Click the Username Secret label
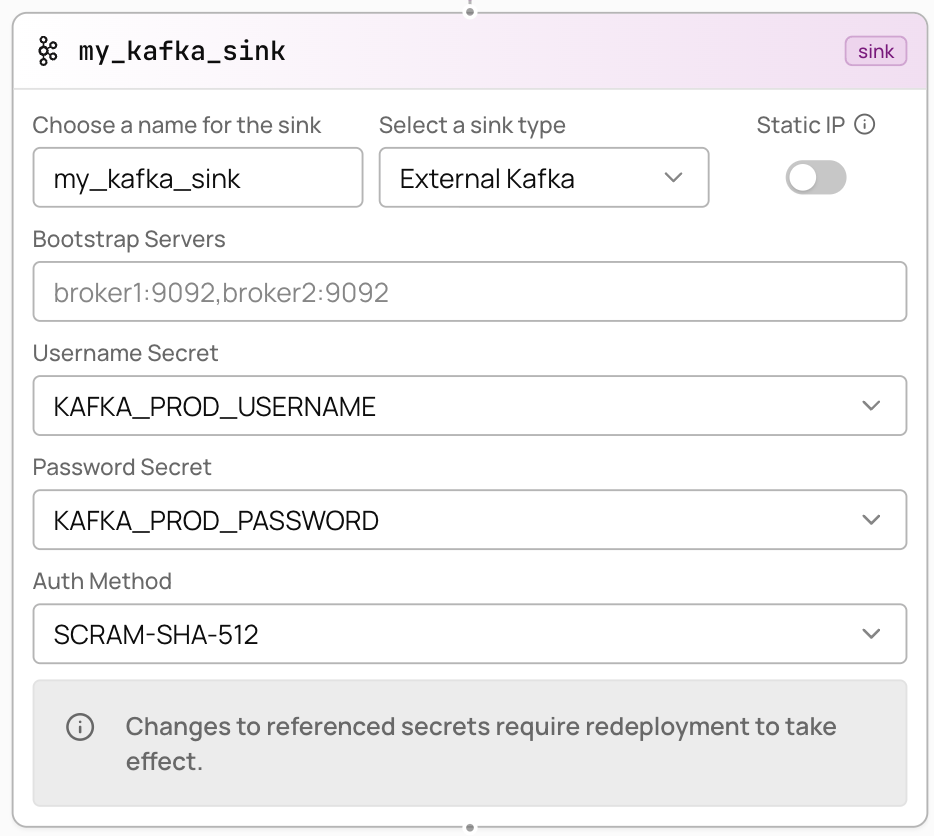This screenshot has width=934, height=836. 125,353
